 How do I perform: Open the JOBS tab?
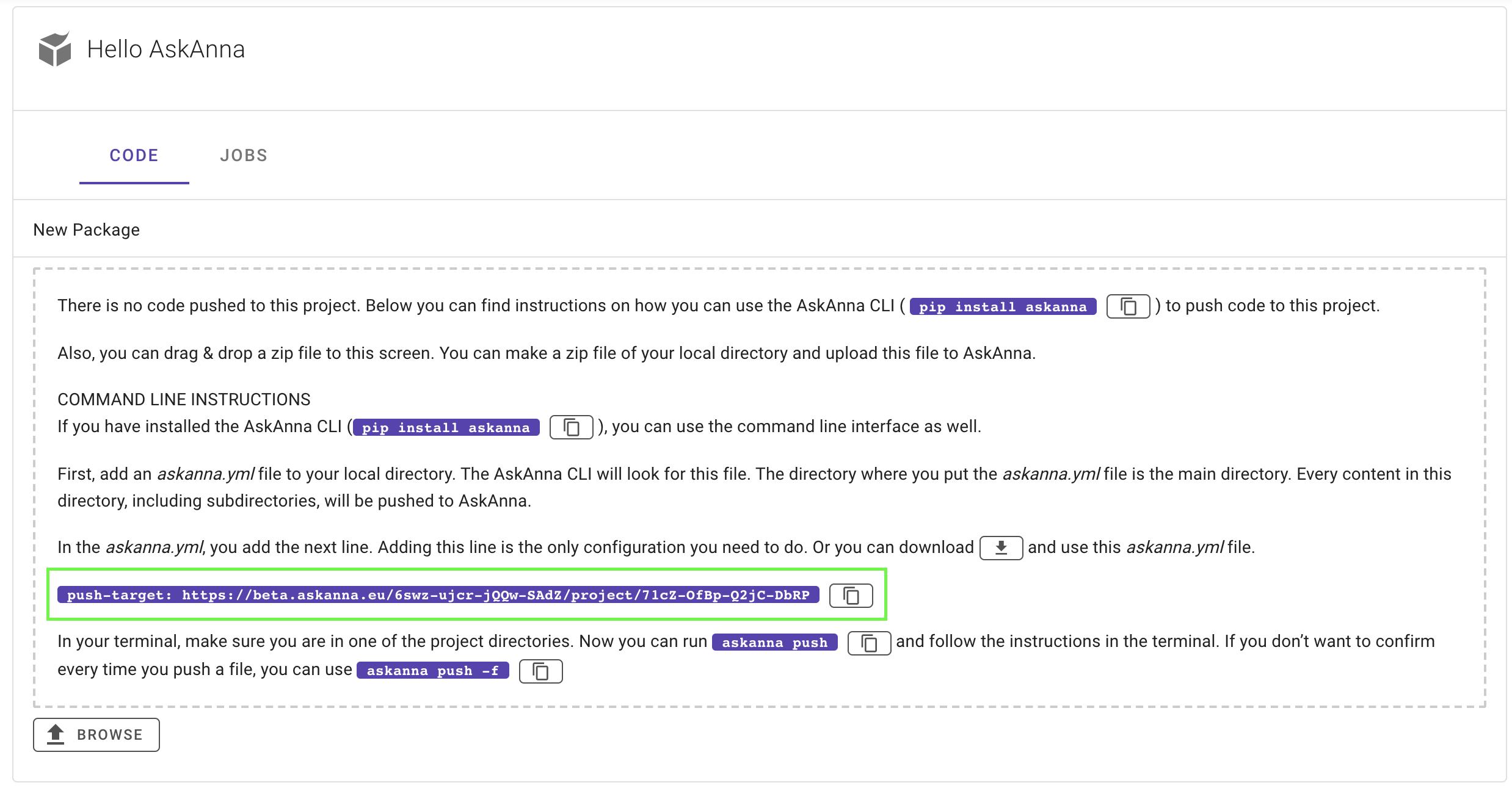click(244, 156)
